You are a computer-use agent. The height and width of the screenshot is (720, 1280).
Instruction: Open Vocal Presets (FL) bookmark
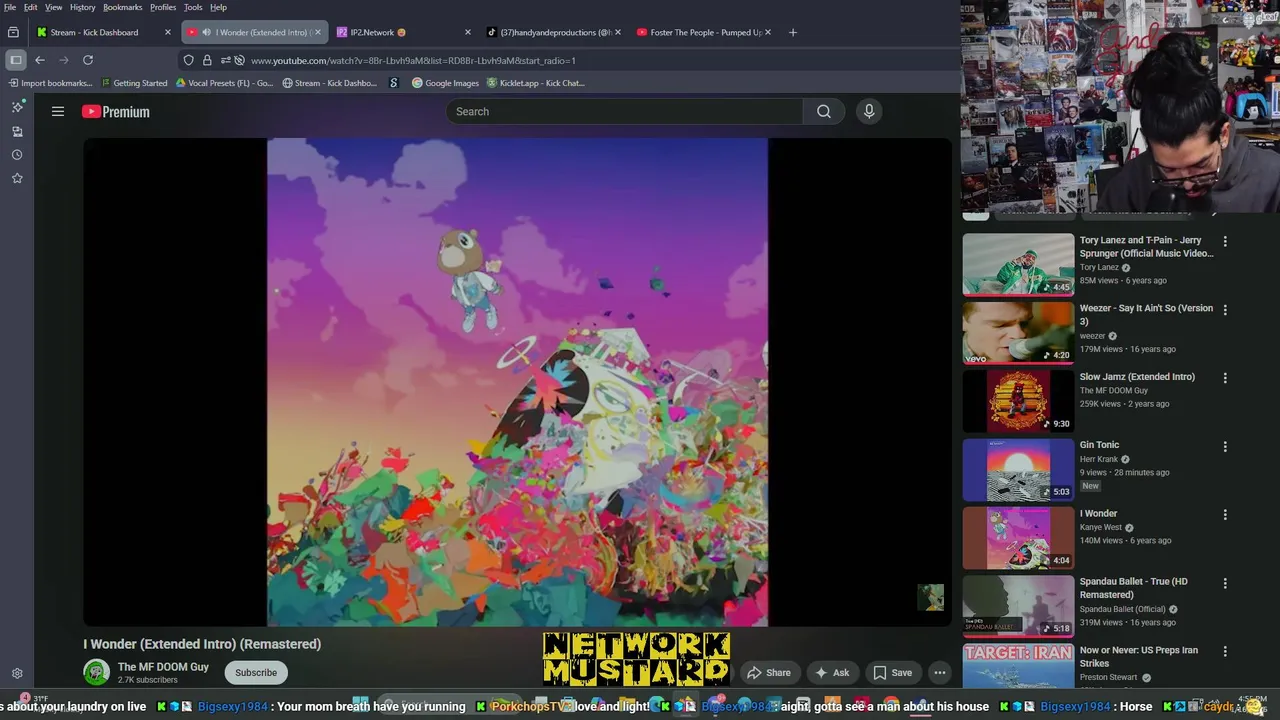click(224, 83)
